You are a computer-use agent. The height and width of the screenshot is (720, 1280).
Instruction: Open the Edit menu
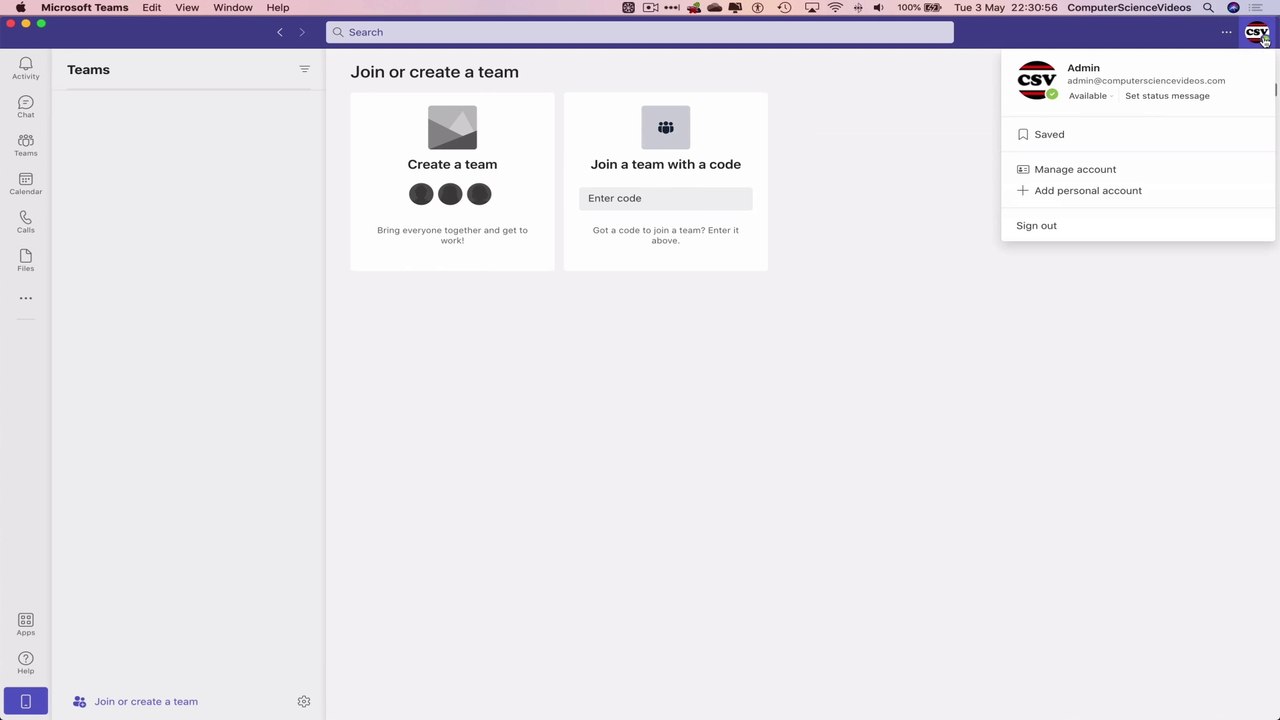pos(151,8)
